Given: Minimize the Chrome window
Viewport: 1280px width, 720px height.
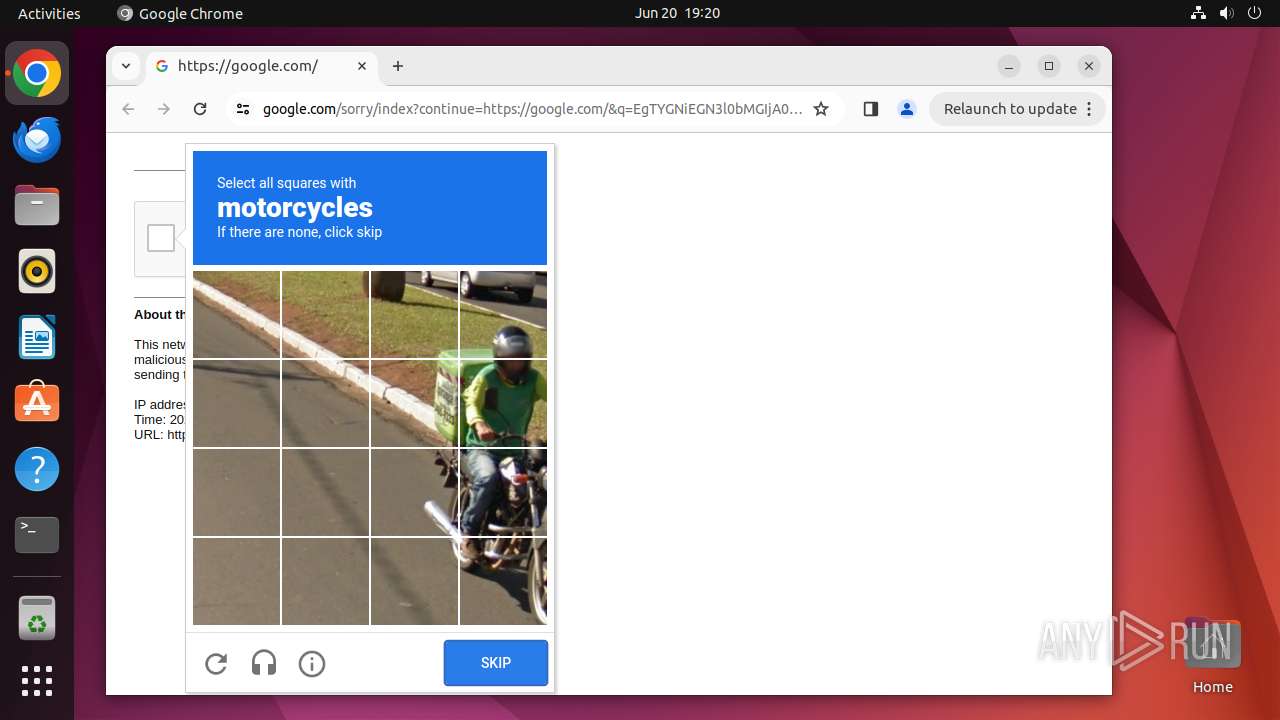Looking at the screenshot, I should coord(1009,66).
